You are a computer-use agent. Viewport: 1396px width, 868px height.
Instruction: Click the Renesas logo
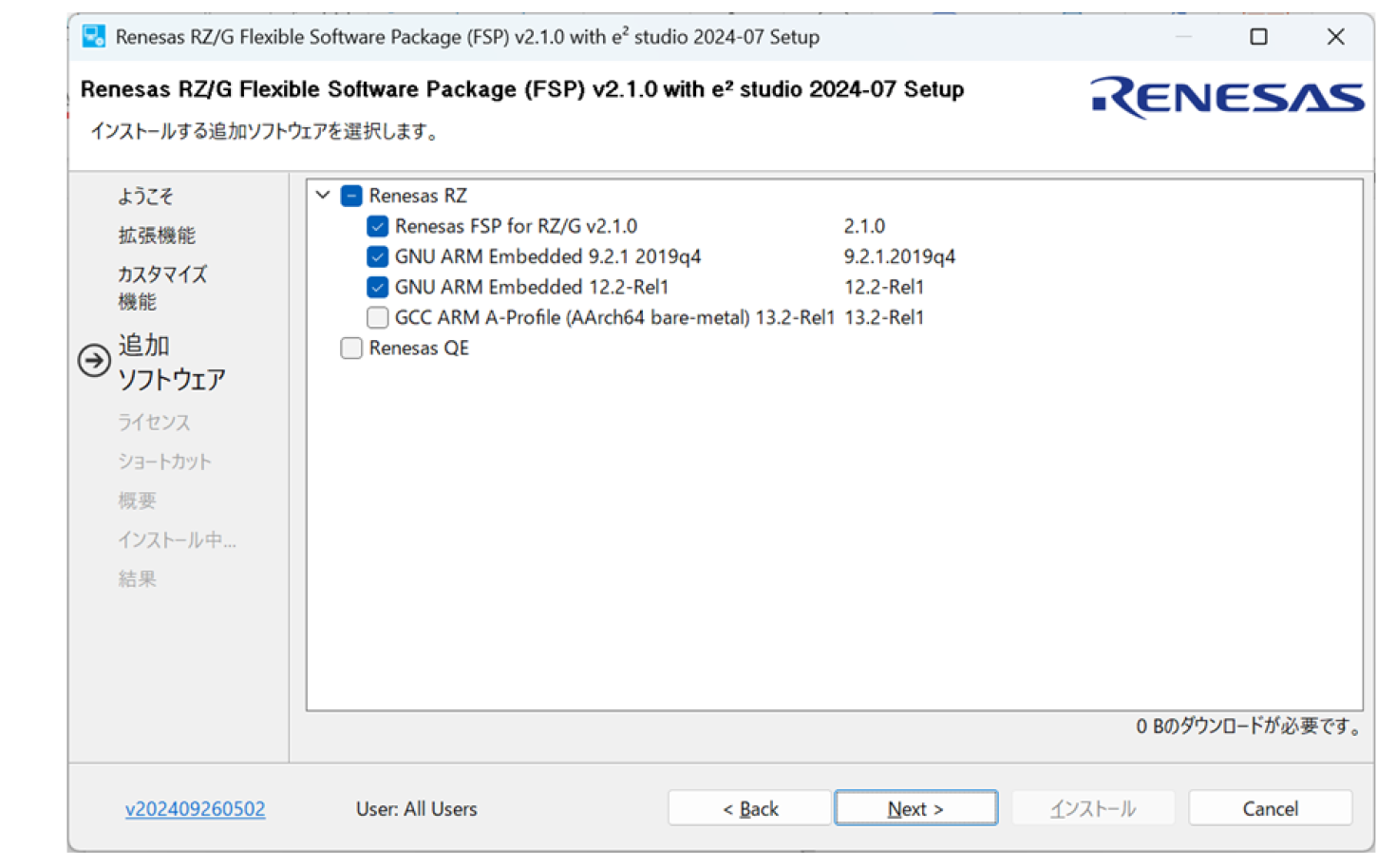(x=1227, y=98)
